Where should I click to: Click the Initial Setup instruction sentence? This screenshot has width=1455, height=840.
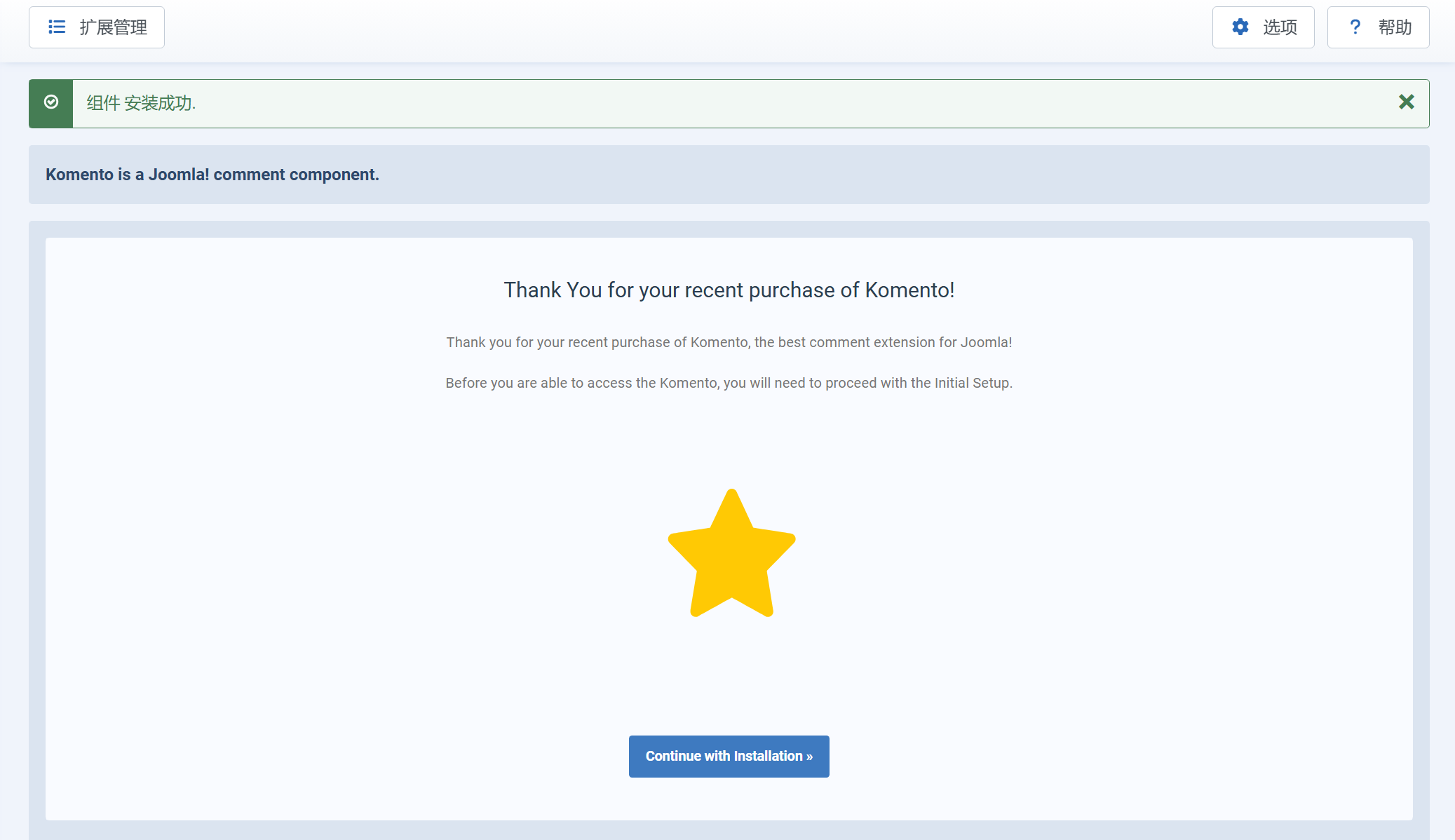(x=729, y=383)
